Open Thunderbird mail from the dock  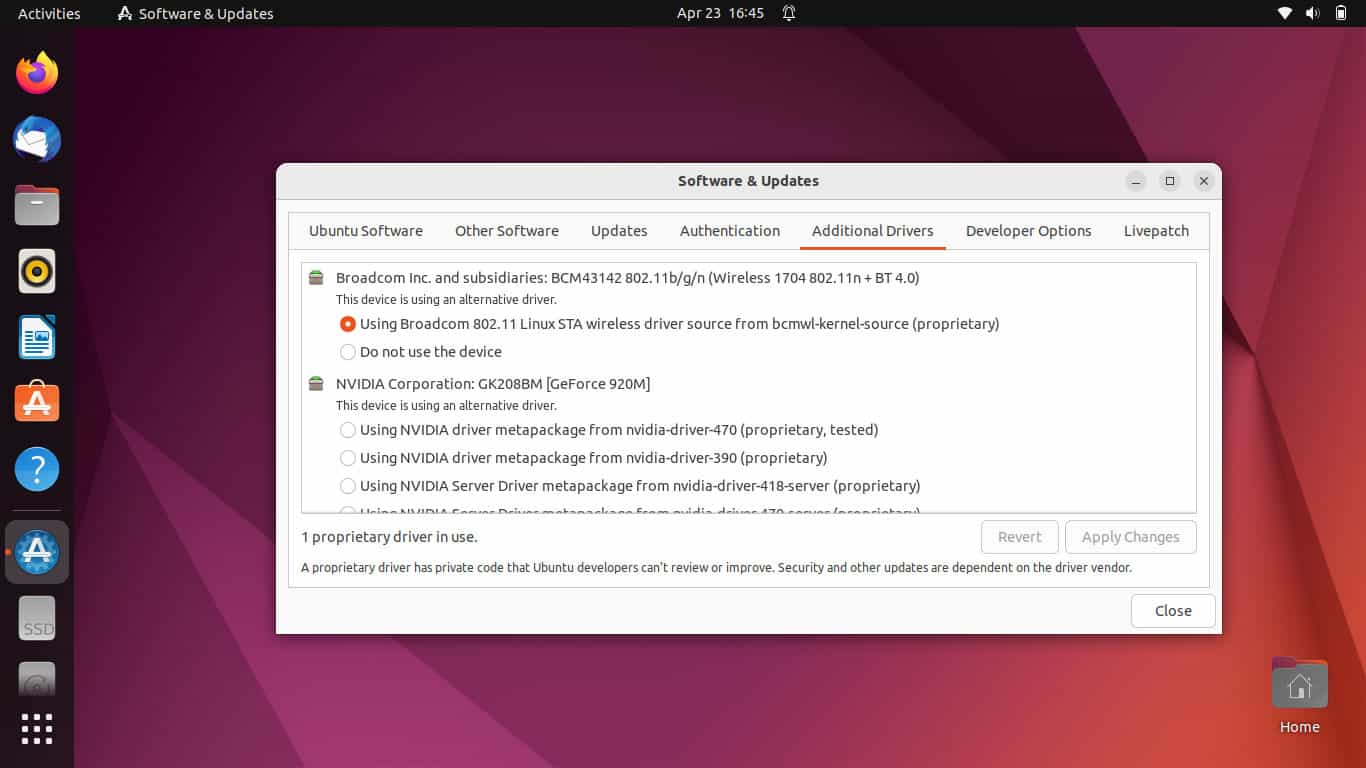pos(36,139)
